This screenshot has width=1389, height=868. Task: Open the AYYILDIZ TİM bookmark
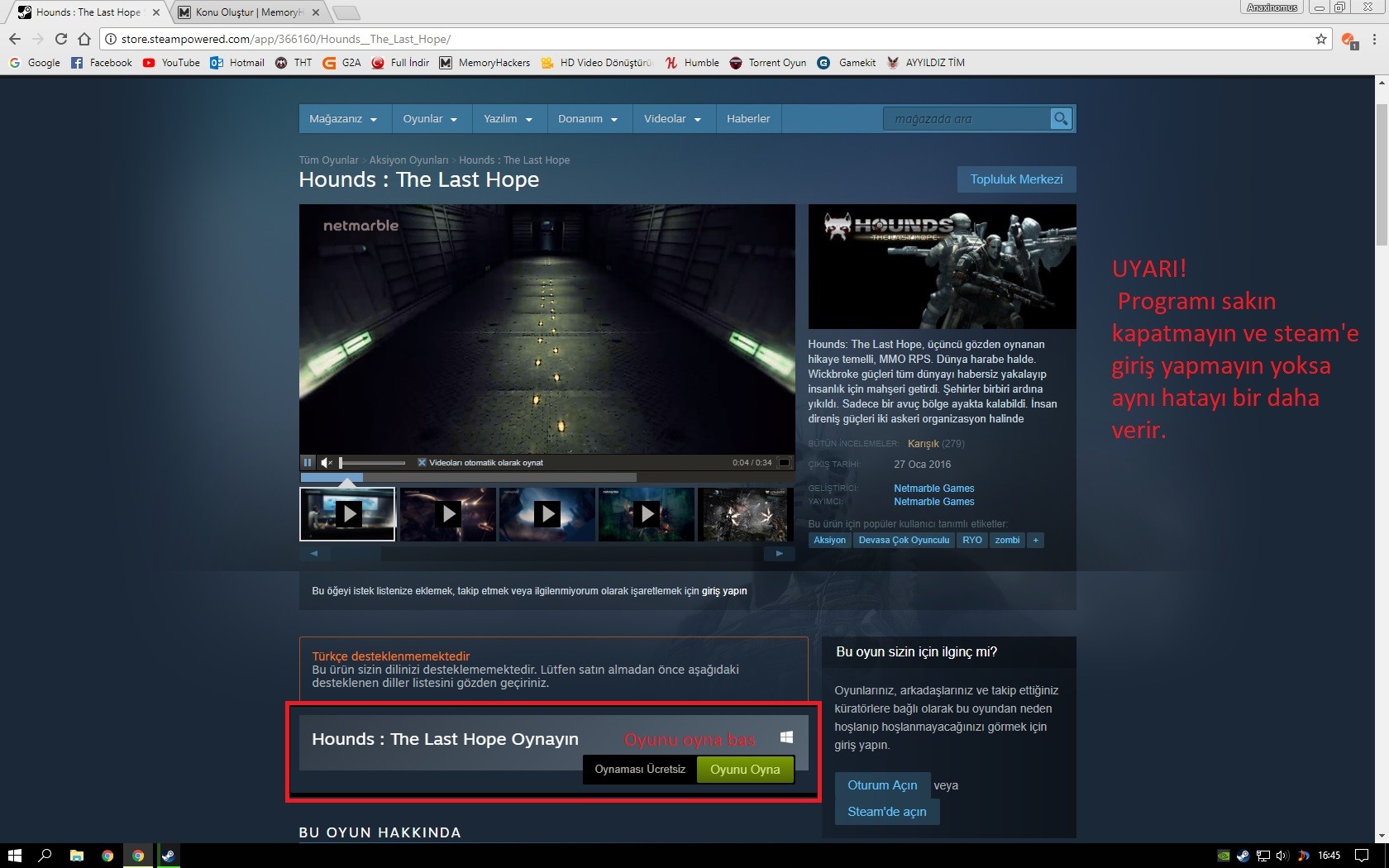pyautogui.click(x=925, y=63)
